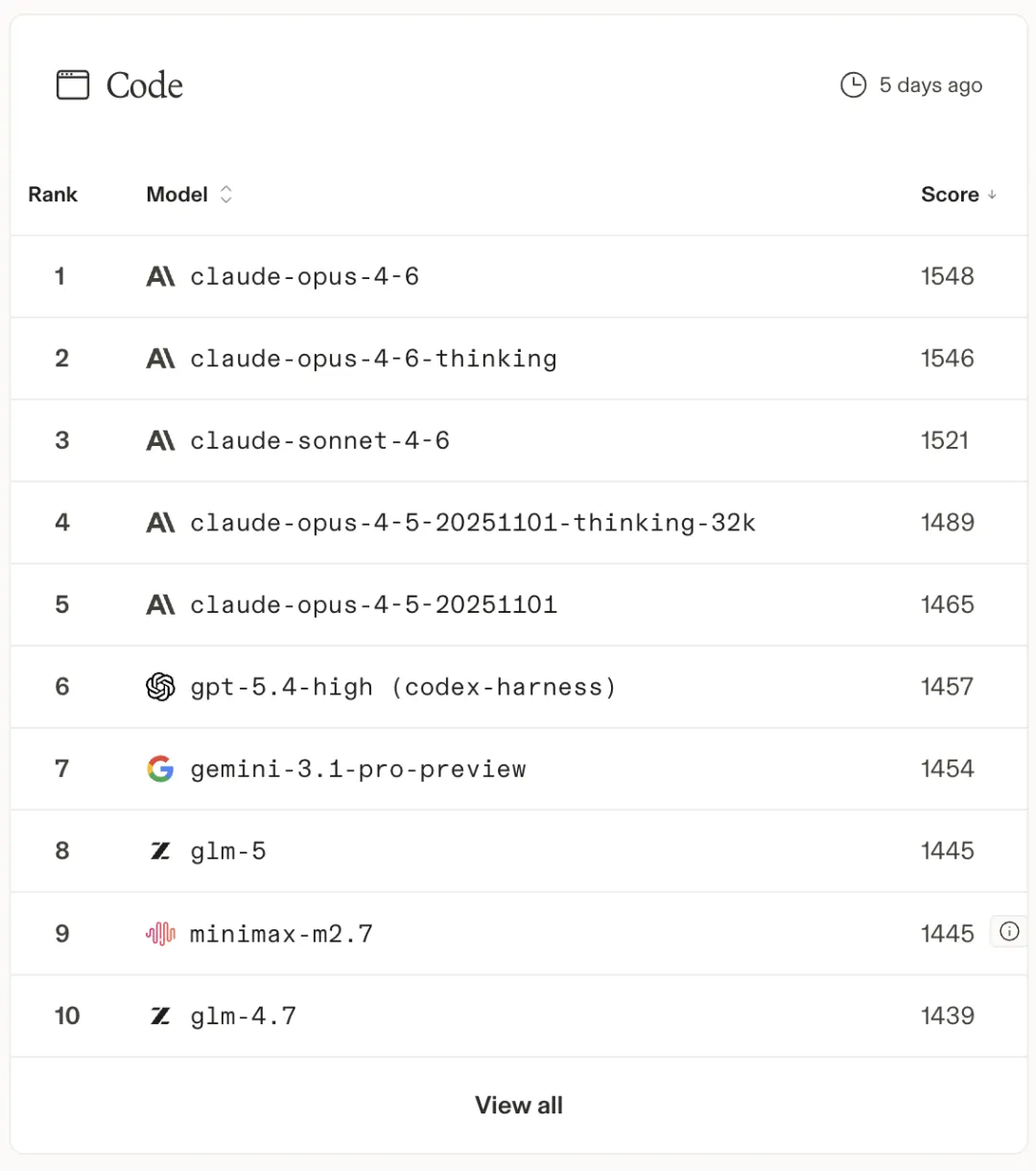Open claude-opus-4-6-thinking model entry

tap(373, 359)
